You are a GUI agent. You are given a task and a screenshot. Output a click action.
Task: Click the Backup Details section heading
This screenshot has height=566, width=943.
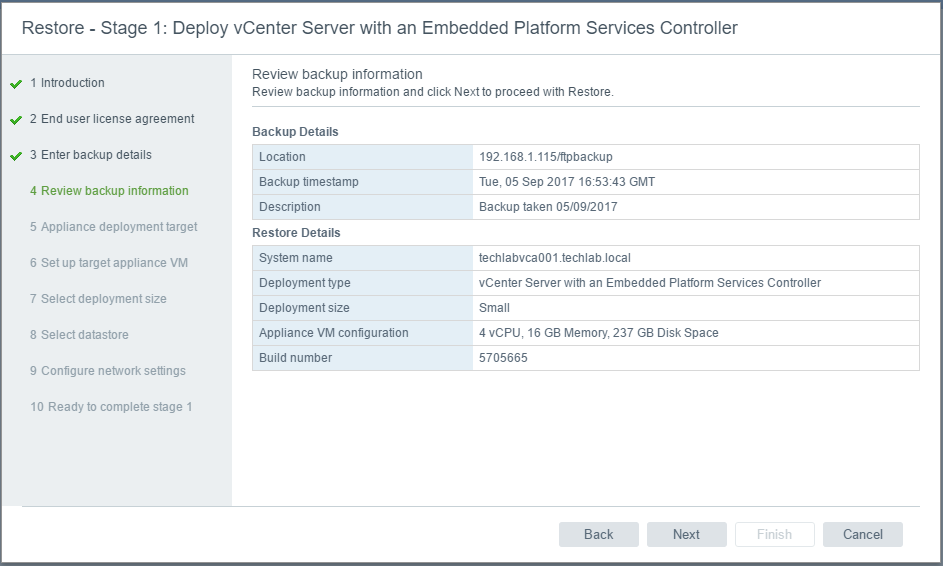tap(295, 132)
